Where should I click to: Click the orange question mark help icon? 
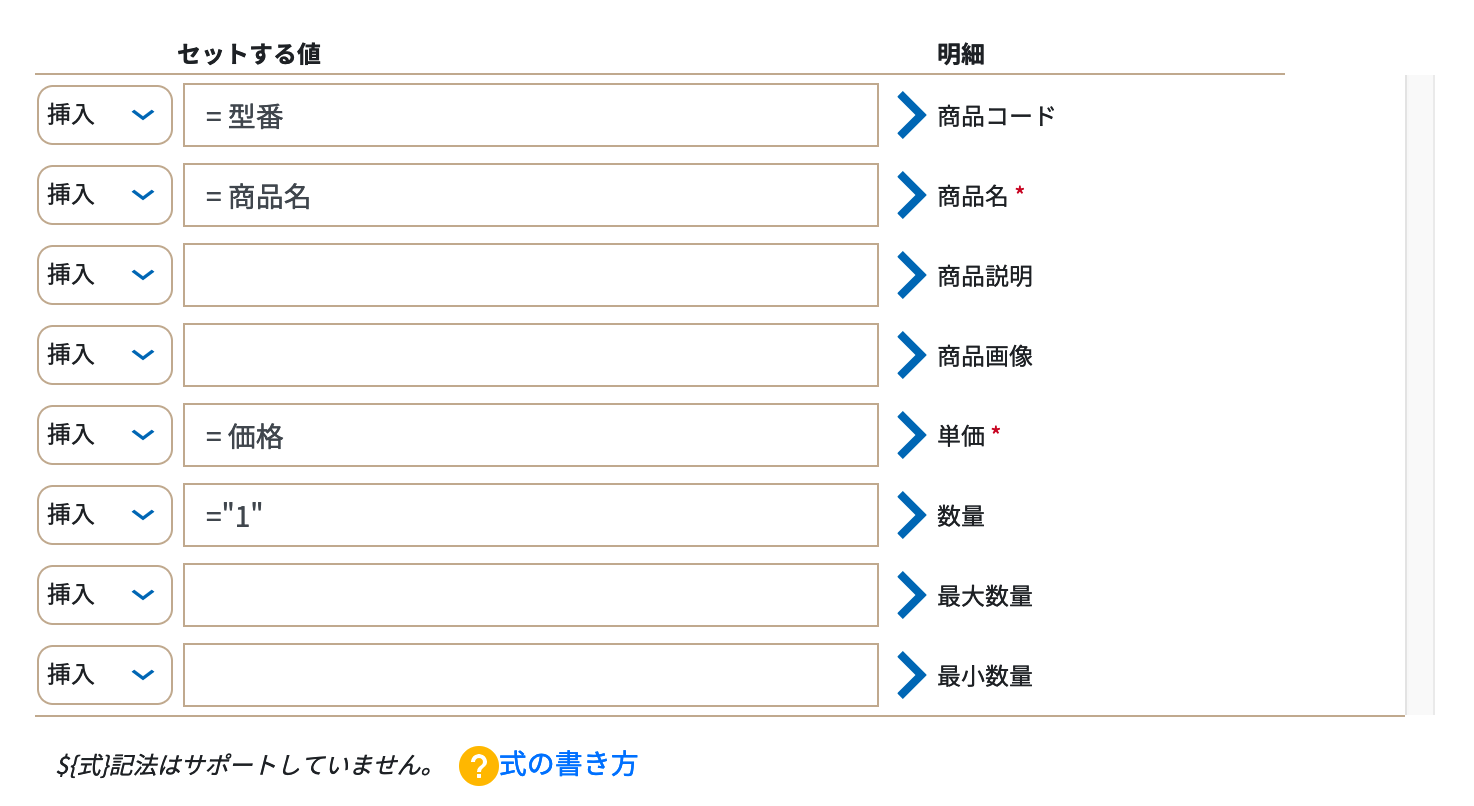pyautogui.click(x=477, y=765)
